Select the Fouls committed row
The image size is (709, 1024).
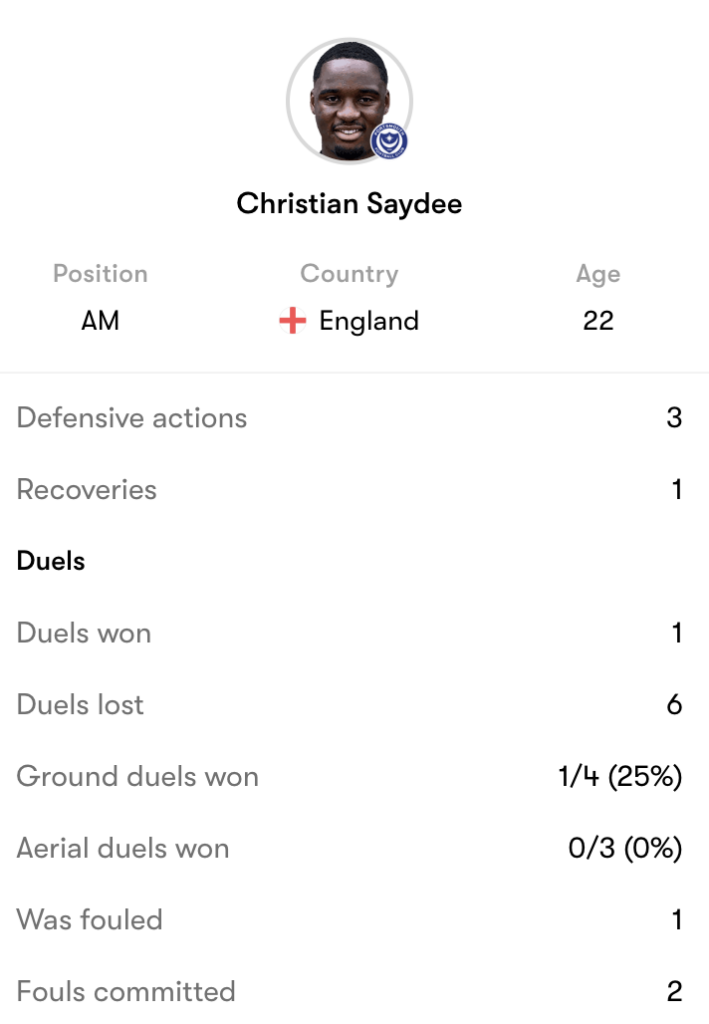click(x=349, y=991)
